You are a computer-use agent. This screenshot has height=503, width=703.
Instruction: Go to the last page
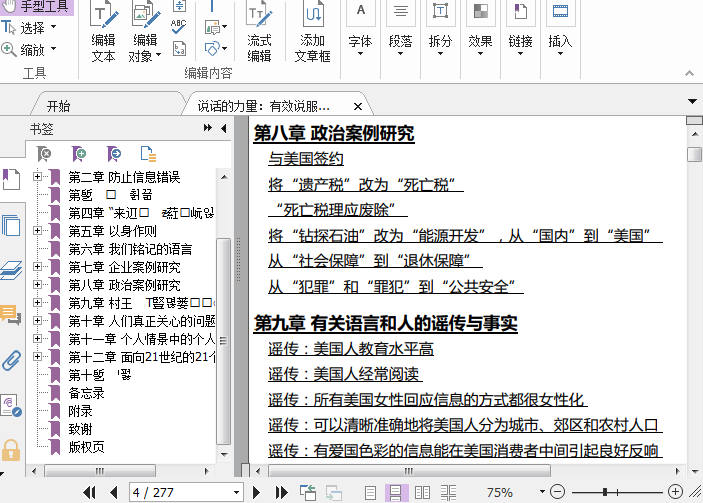281,493
